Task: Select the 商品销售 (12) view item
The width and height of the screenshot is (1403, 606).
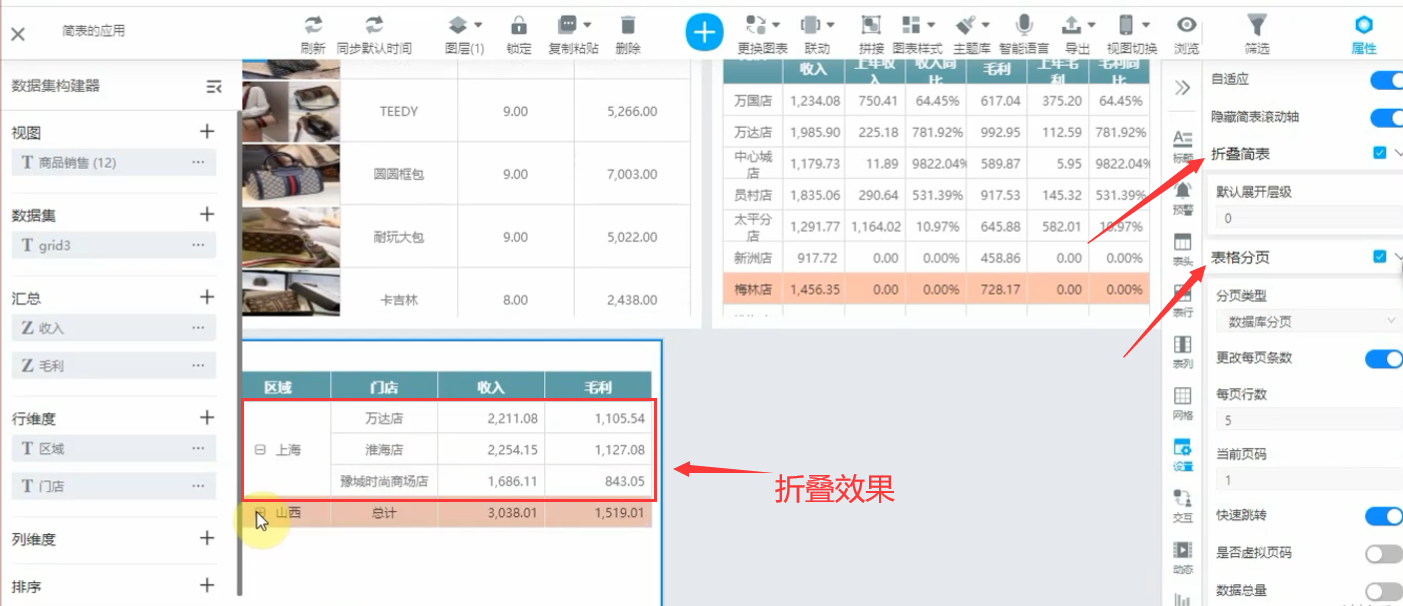Action: point(114,163)
